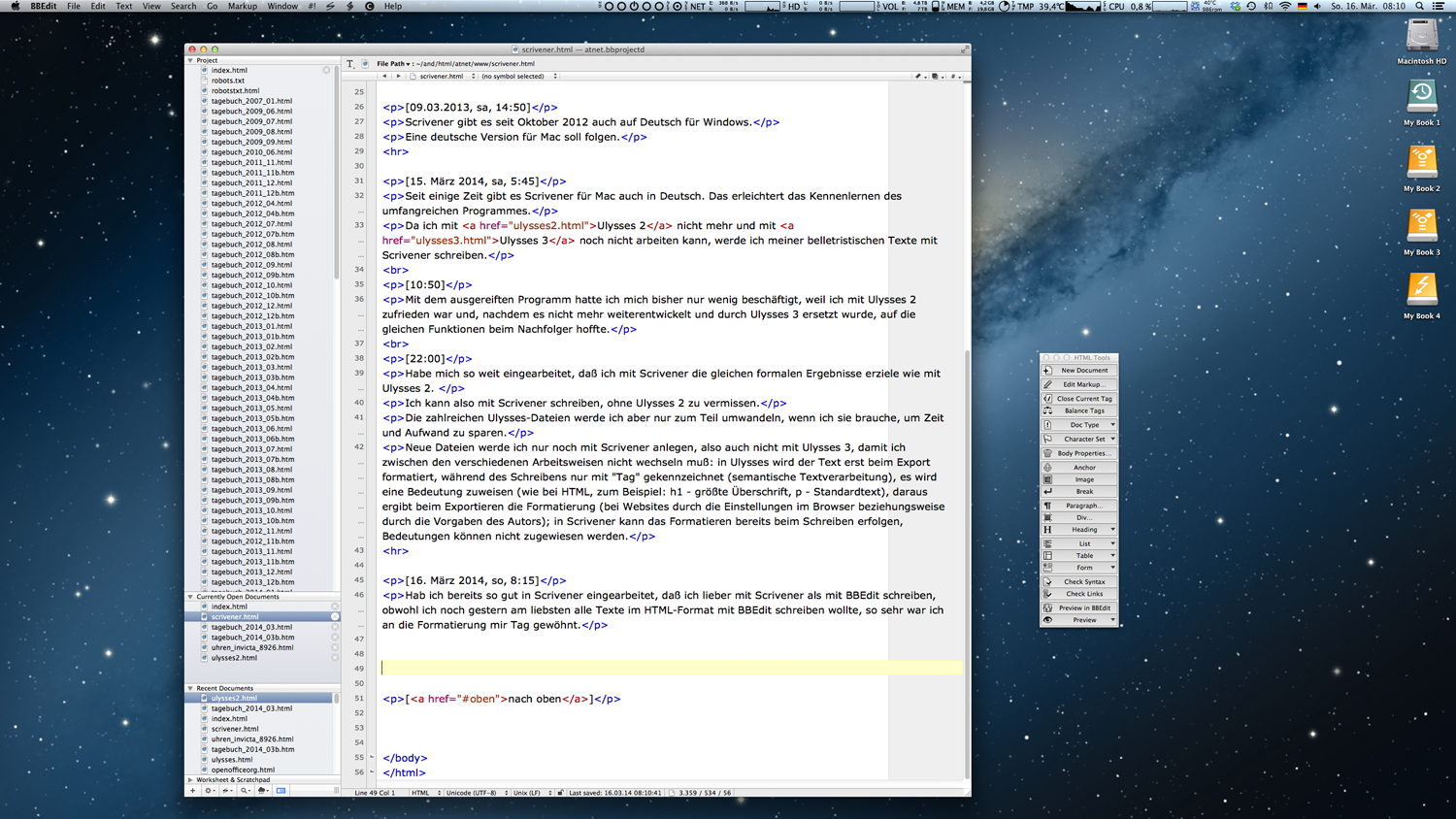The image size is (1456, 819).
Task: Open the marker pen popup icon
Action: point(919,76)
